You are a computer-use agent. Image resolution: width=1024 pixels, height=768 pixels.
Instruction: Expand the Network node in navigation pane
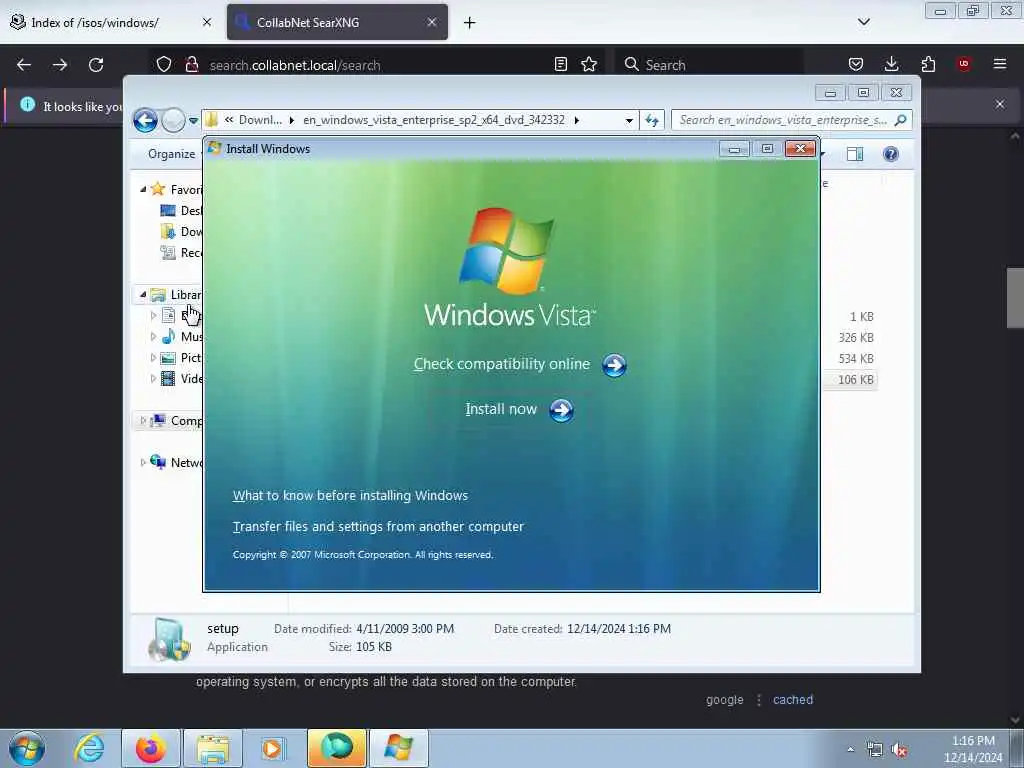click(143, 462)
